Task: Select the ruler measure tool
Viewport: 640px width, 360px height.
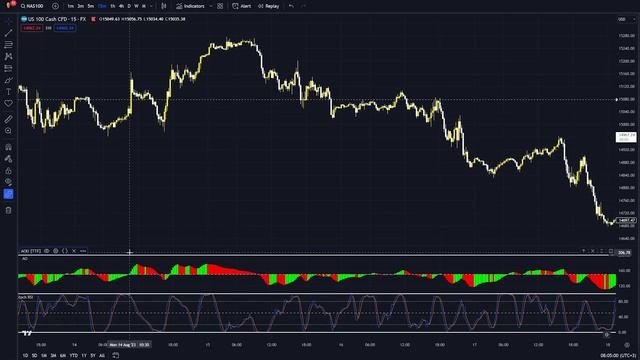Action: (8, 119)
